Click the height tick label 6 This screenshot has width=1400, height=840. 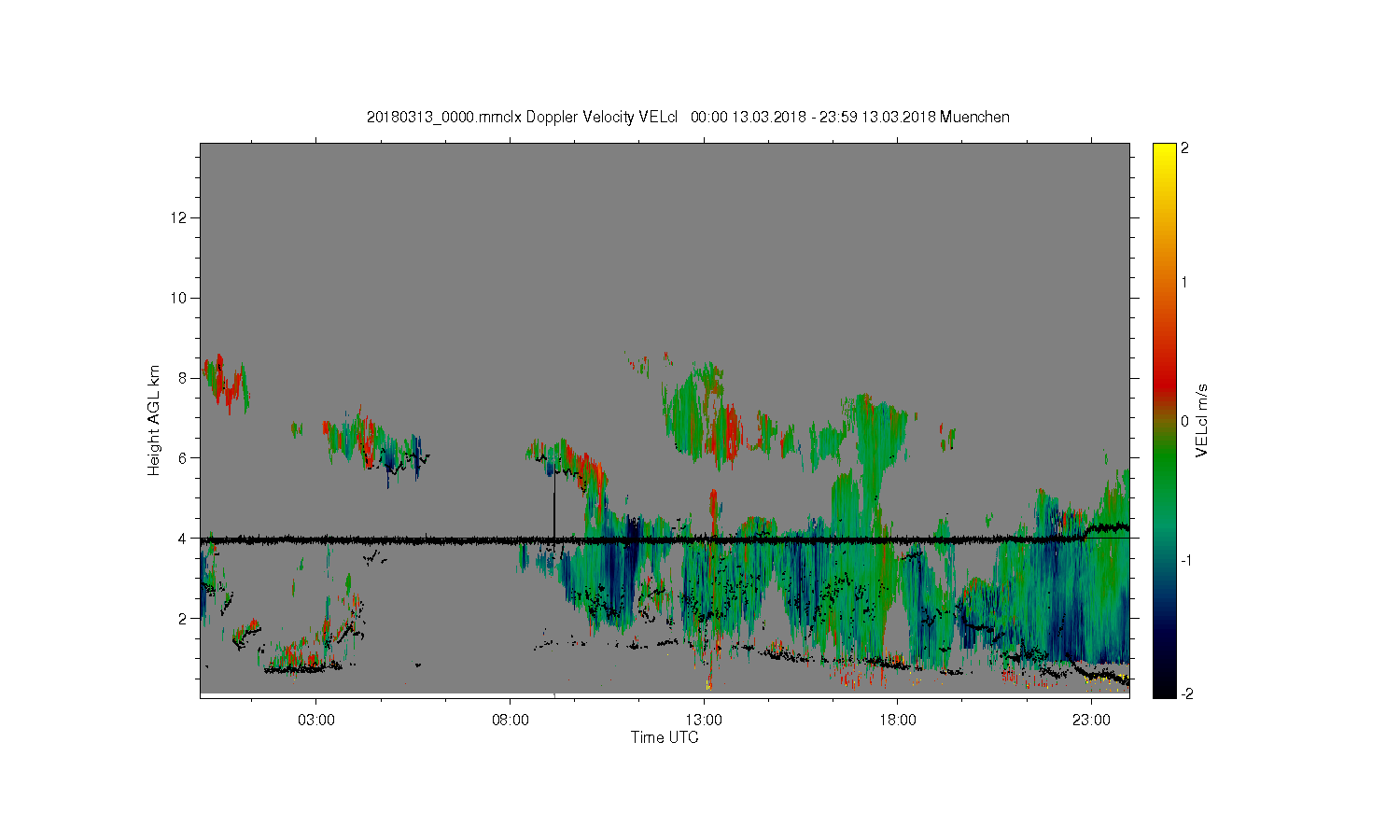(183, 458)
